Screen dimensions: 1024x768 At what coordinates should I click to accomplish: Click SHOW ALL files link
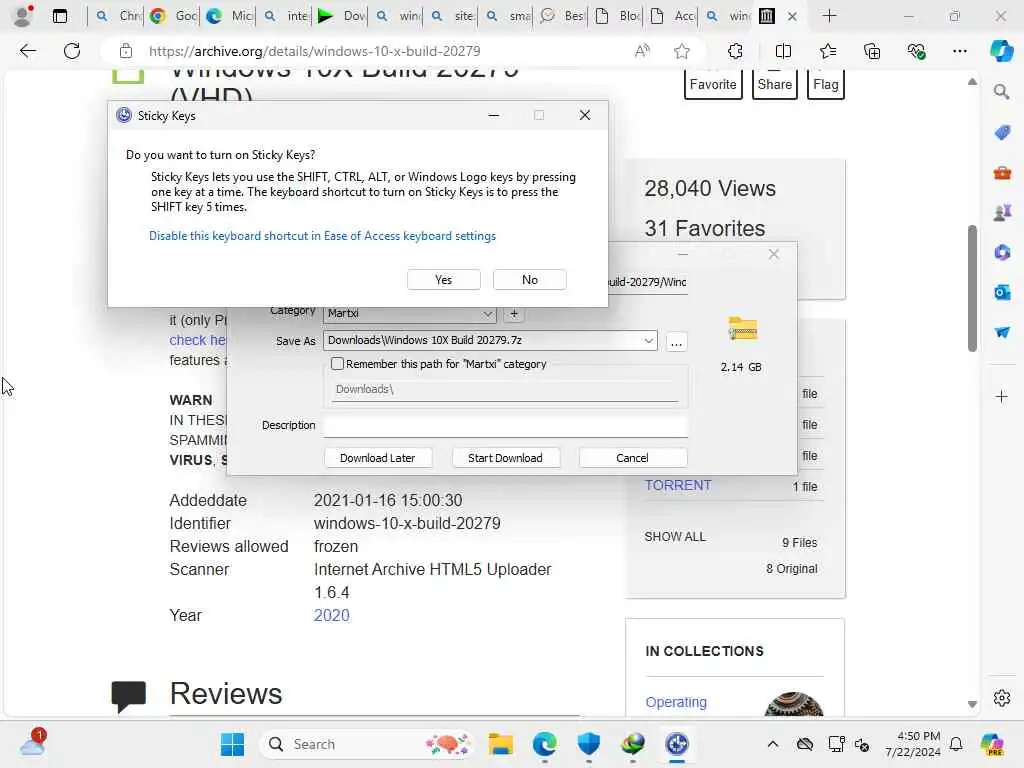tap(675, 537)
